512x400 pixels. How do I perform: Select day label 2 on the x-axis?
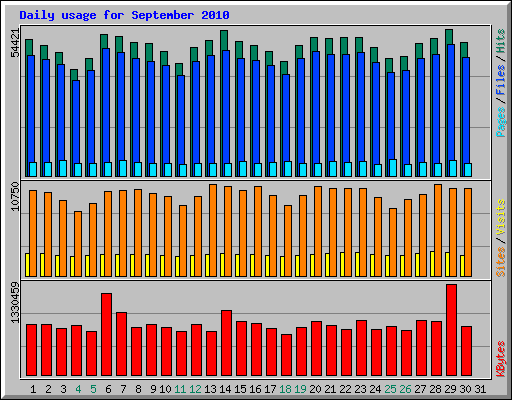point(48,389)
